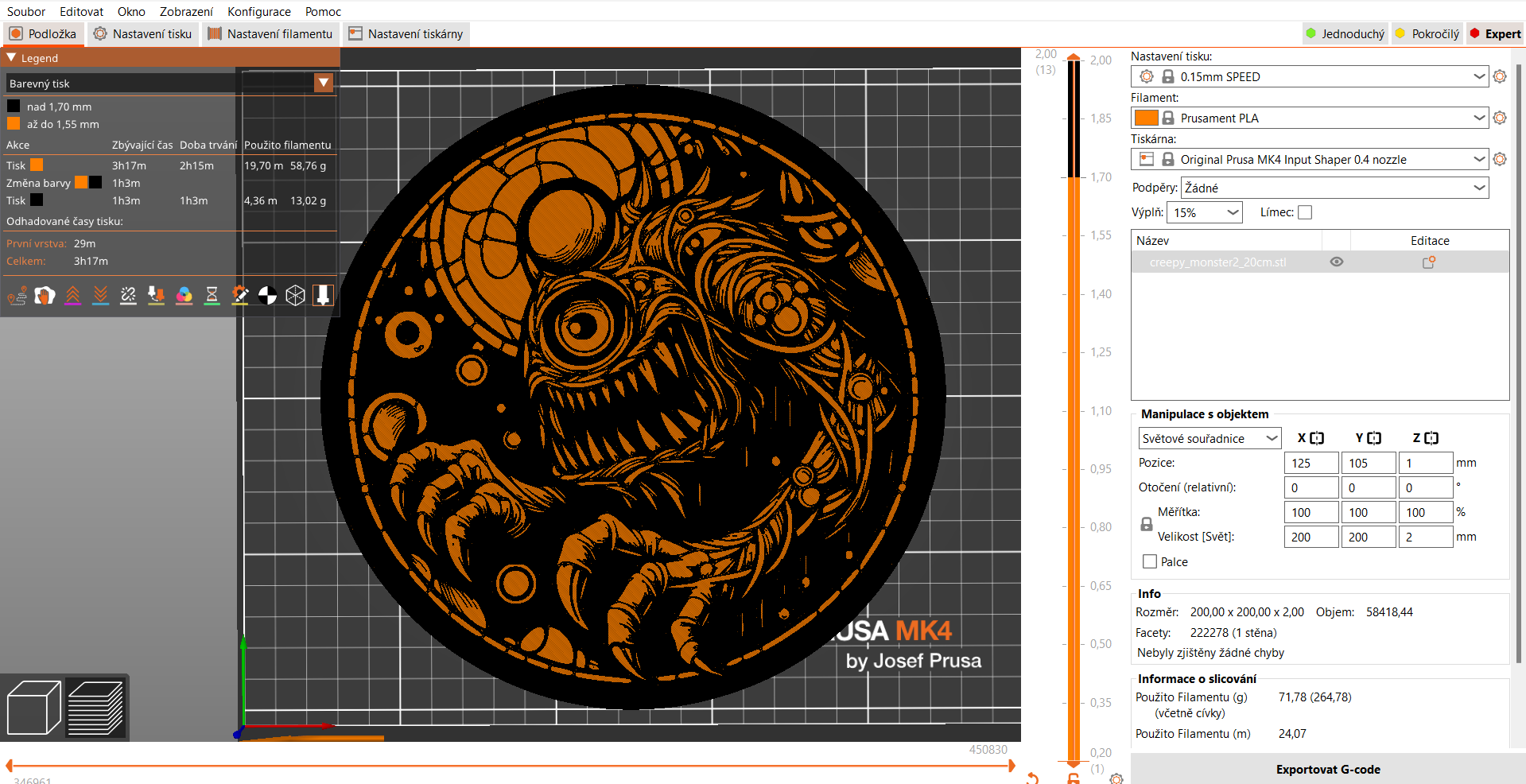
Task: Enable the Límec (brim) checkbox
Action: pos(1305,212)
